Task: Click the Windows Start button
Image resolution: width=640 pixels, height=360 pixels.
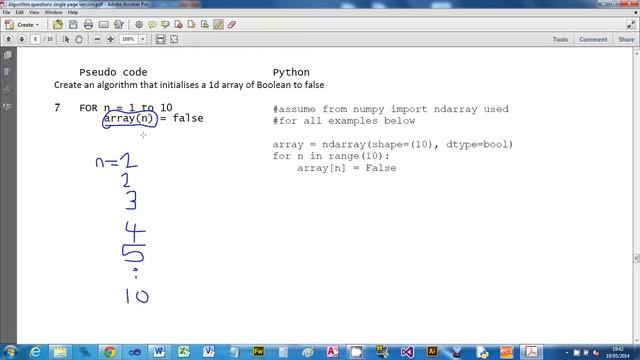Action: pyautogui.click(x=10, y=352)
